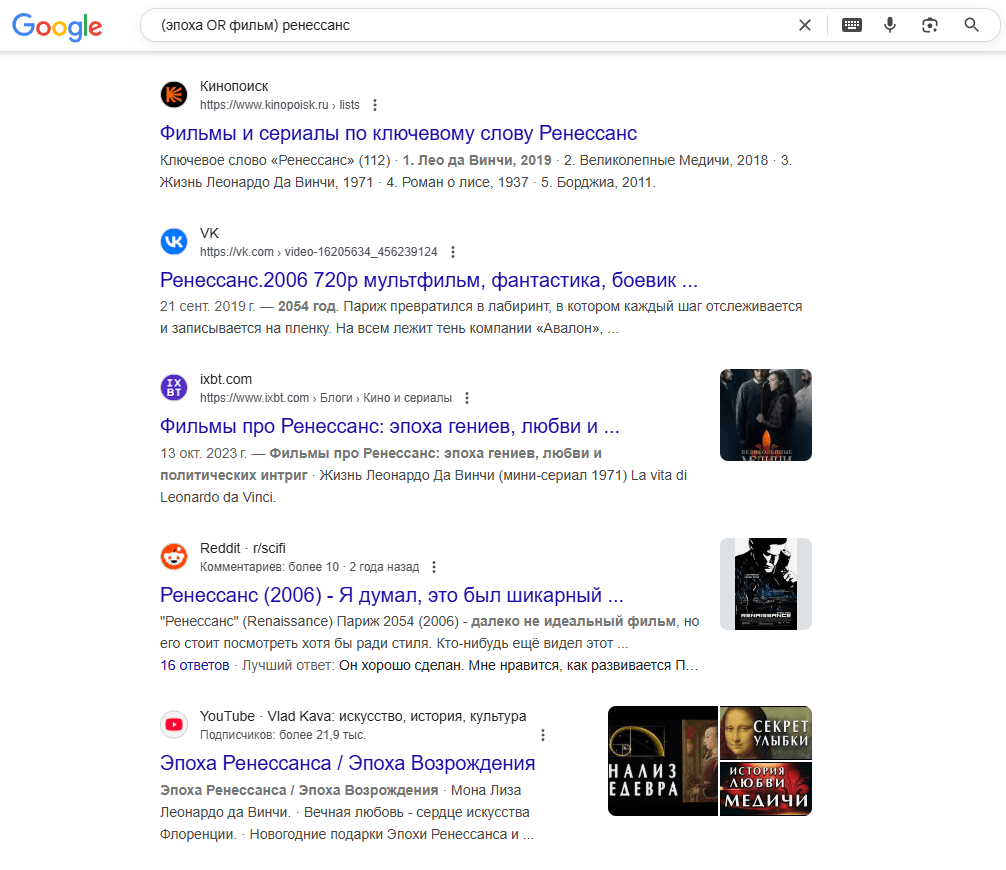This screenshot has width=1006, height=870.
Task: Clear the search query with X
Action: pyautogui.click(x=805, y=25)
